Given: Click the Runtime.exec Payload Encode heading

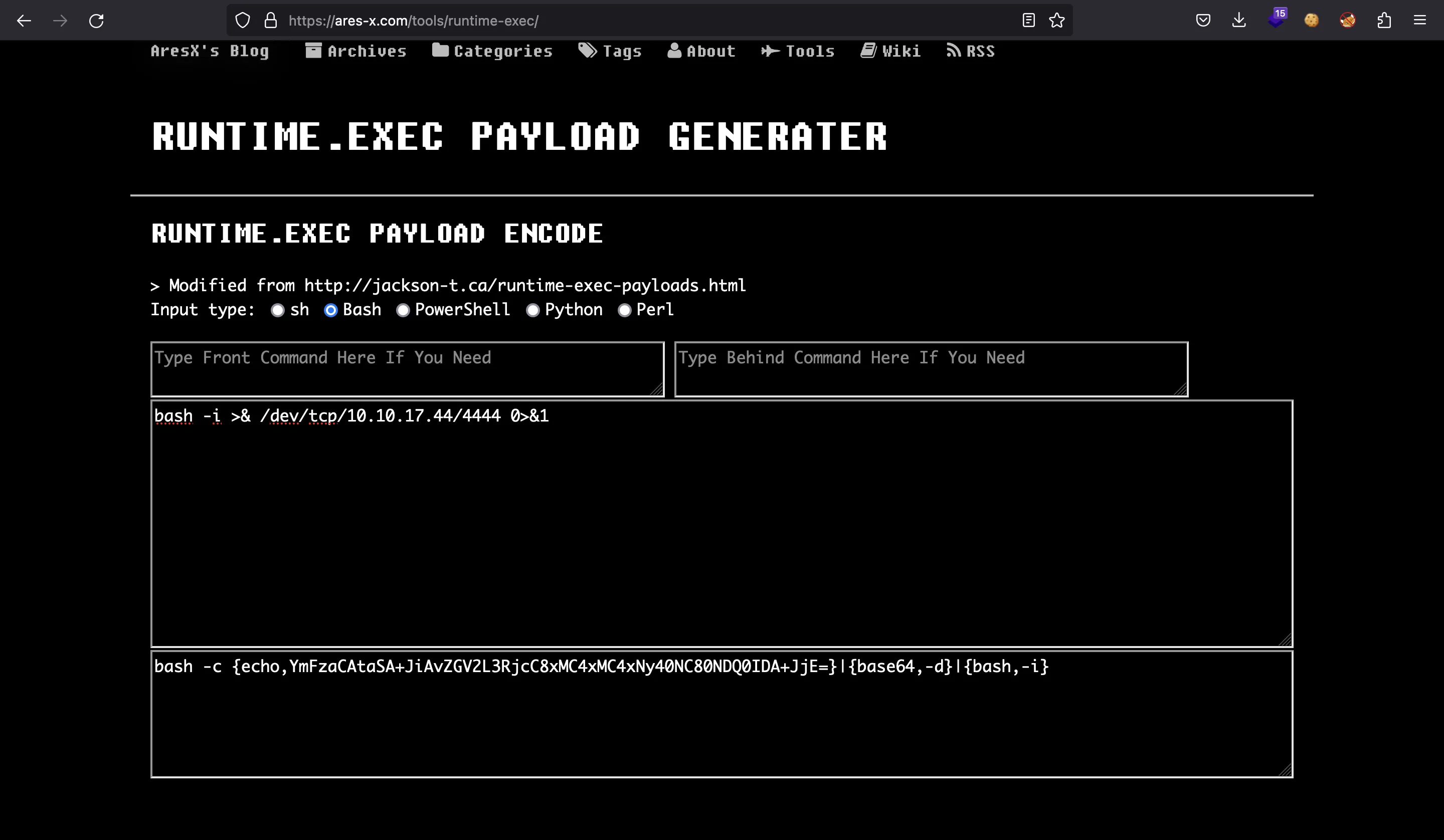Looking at the screenshot, I should click(377, 233).
